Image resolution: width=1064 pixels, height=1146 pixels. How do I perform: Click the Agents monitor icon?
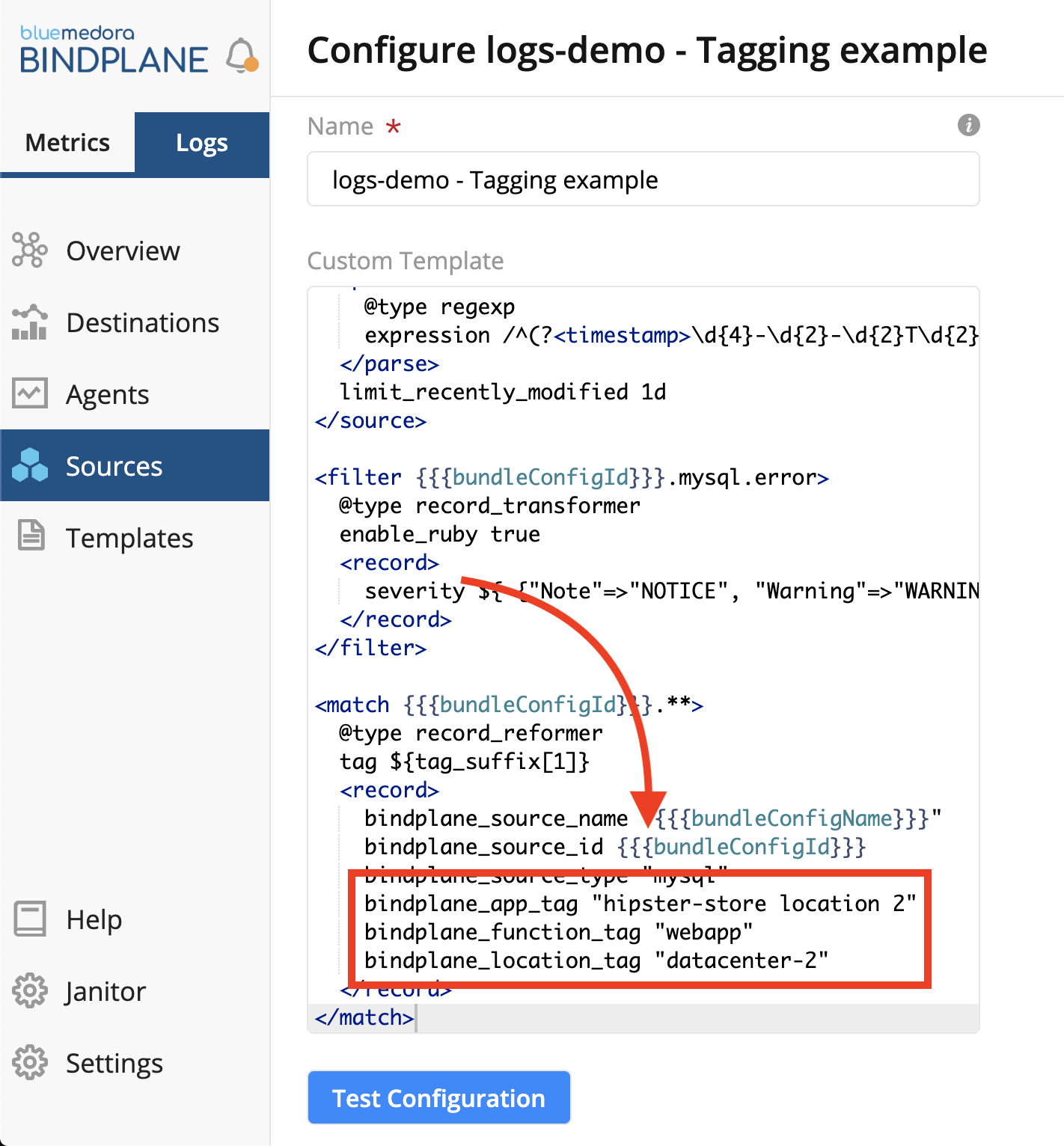[x=30, y=393]
